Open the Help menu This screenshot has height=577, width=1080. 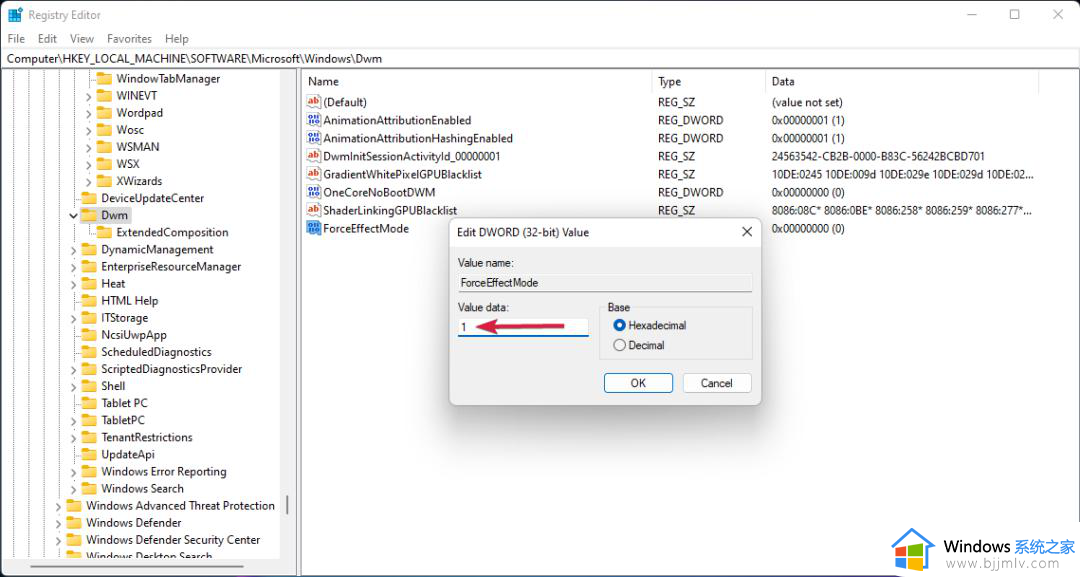coord(176,39)
